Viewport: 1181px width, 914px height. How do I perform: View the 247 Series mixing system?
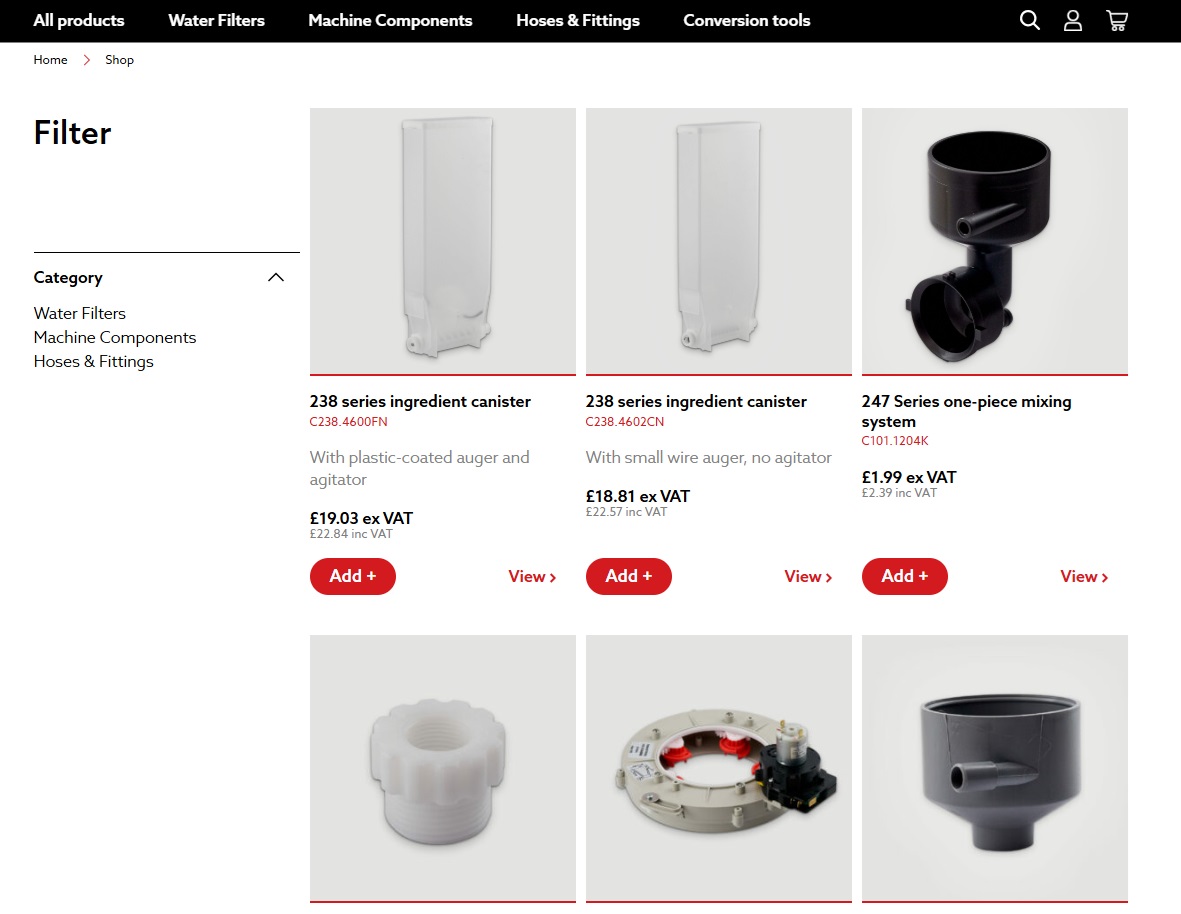tap(1084, 577)
